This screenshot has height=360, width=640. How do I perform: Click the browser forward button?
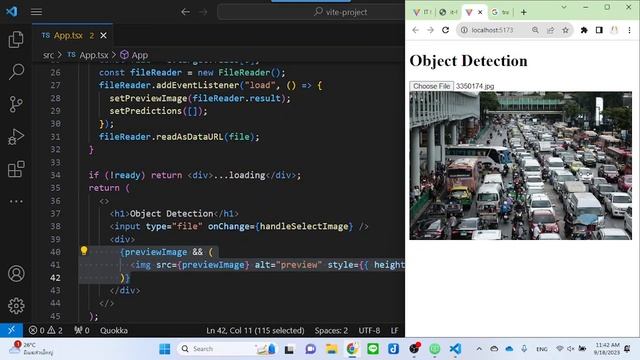click(430, 30)
